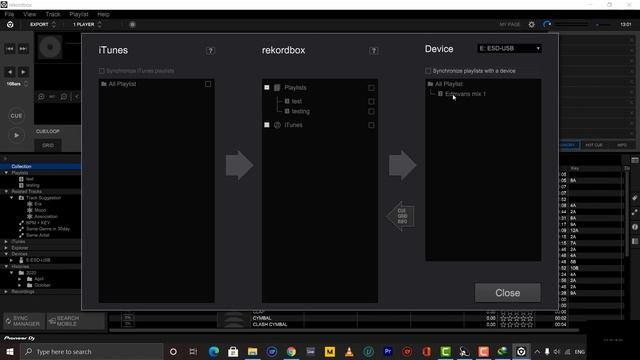Open Sync Manager button
The width and height of the screenshot is (640, 360).
(x=23, y=321)
